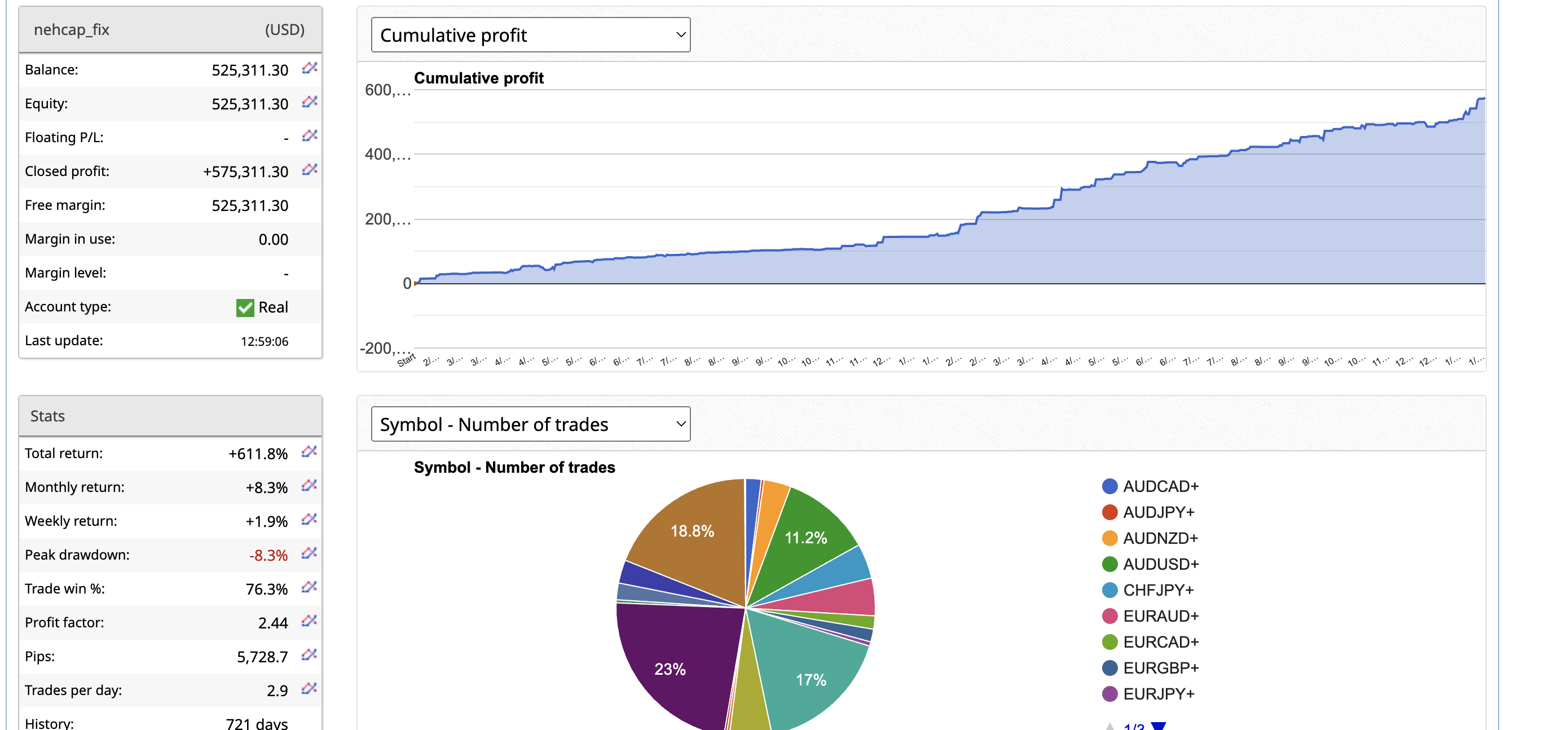Image resolution: width=1568 pixels, height=730 pixels.
Task: Click chart icon beside Total return
Action: (x=309, y=452)
